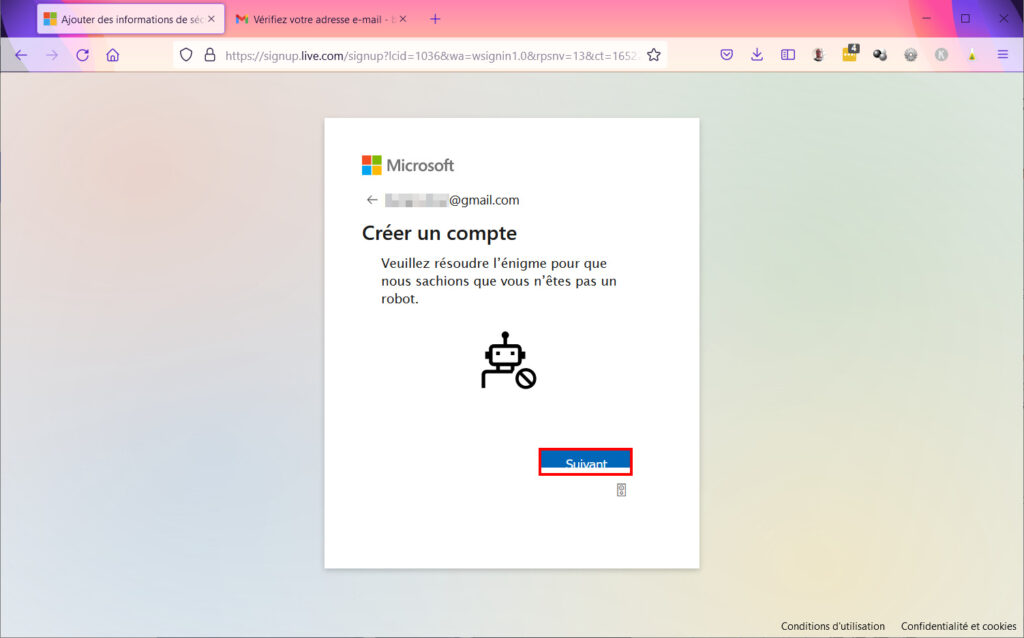
Task: Click the small audio challenge icon below Suivant
Action: [621, 490]
